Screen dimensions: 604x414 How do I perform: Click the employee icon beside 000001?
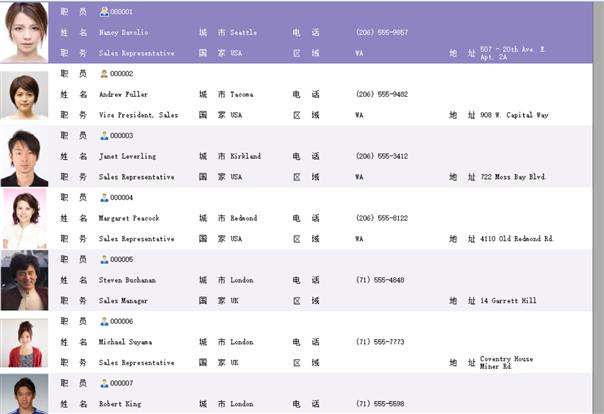104,12
